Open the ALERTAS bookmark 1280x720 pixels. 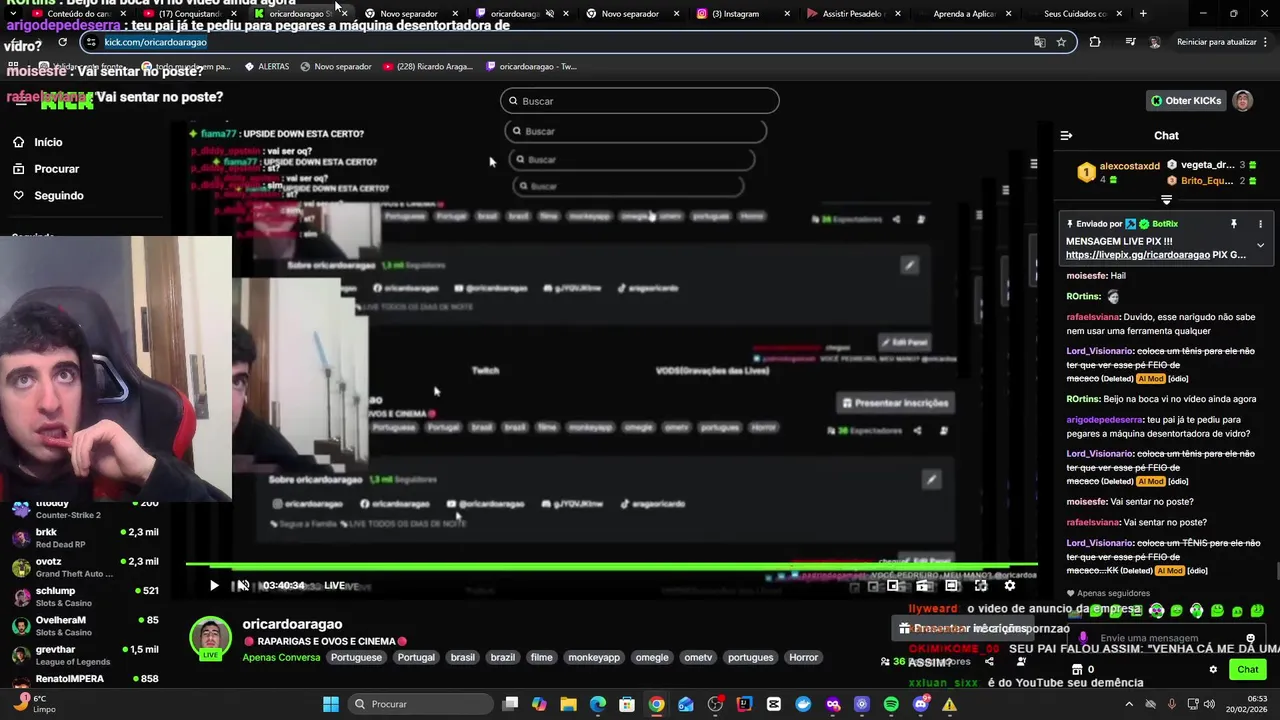(x=267, y=67)
